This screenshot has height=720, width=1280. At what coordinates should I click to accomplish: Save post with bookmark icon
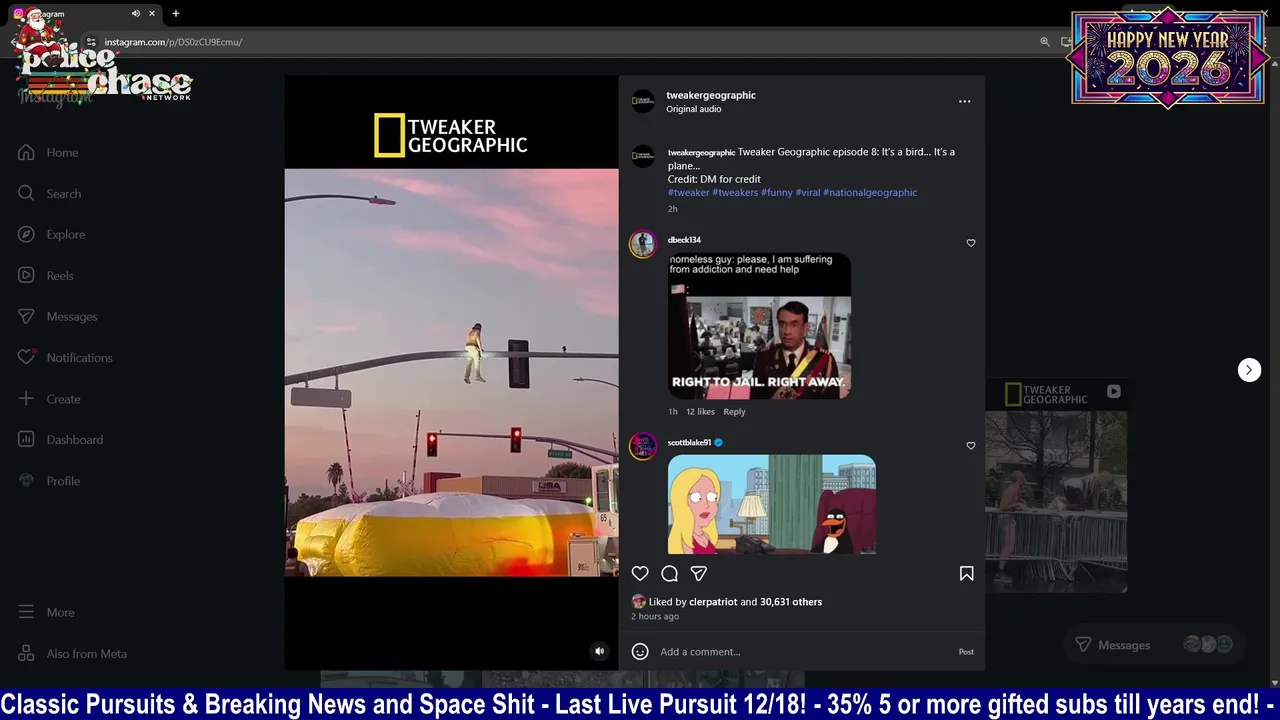pos(966,573)
